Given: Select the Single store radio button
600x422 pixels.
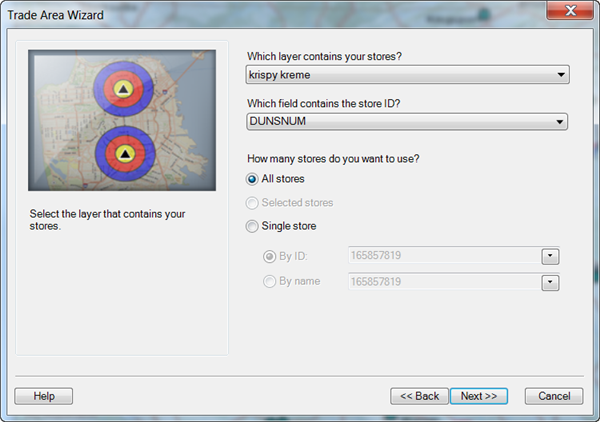Looking at the screenshot, I should coord(252,226).
